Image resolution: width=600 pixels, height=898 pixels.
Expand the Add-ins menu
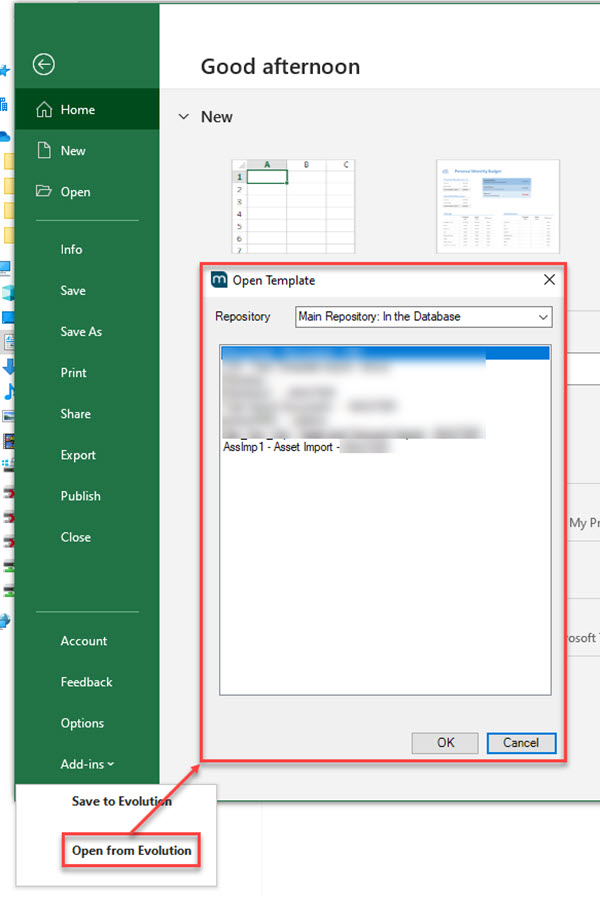87,764
